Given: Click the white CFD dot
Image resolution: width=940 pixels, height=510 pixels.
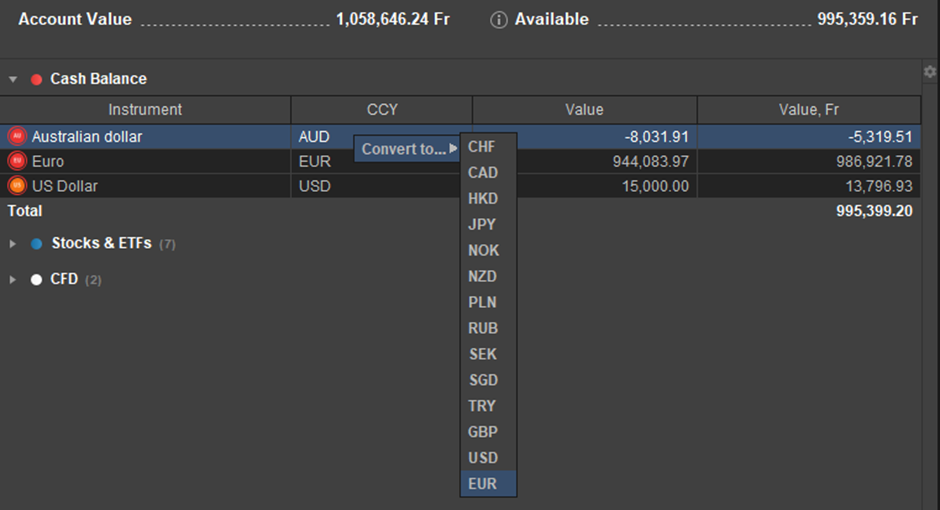Looking at the screenshot, I should pos(37,280).
